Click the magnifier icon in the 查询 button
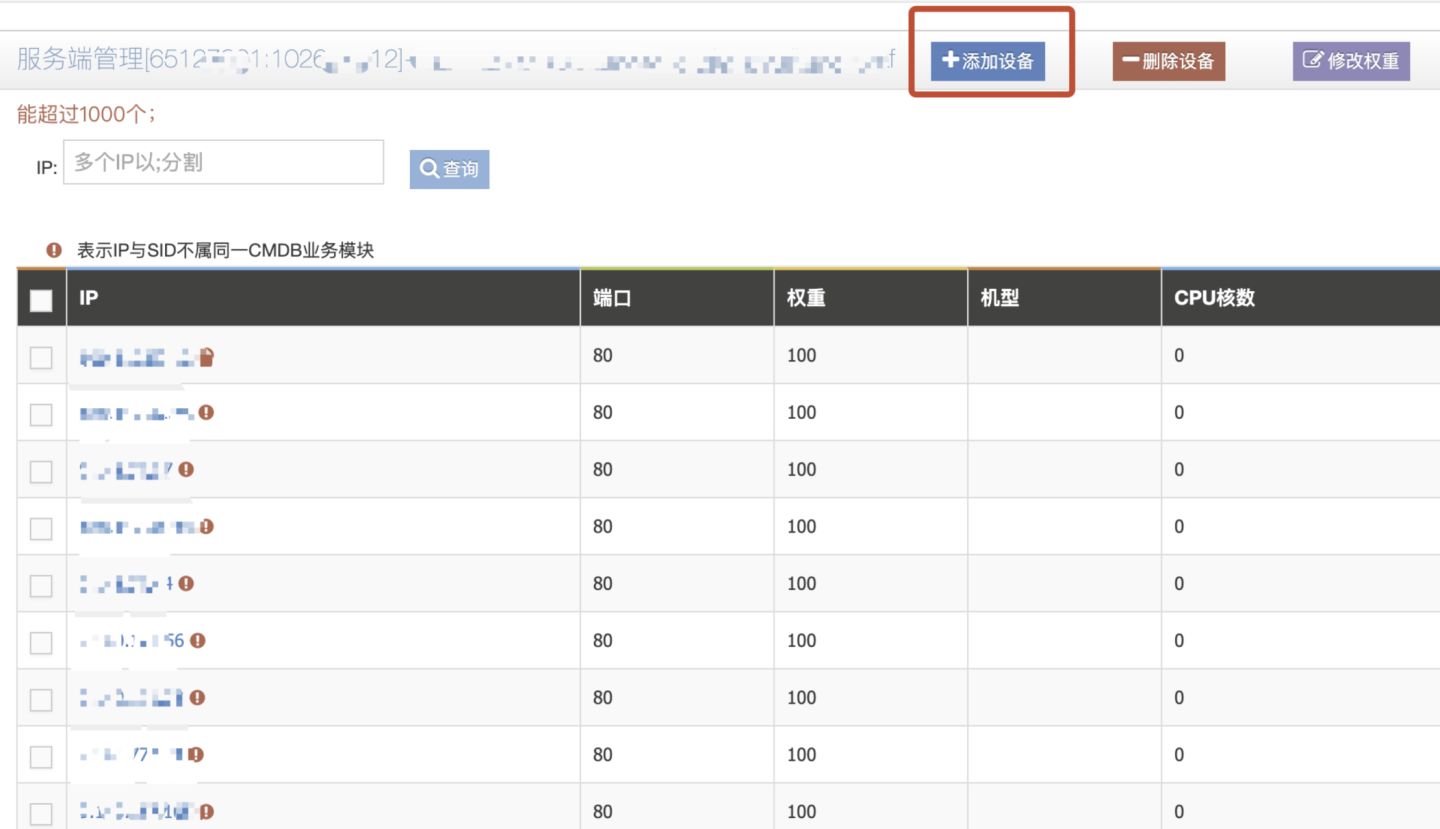 [x=428, y=168]
